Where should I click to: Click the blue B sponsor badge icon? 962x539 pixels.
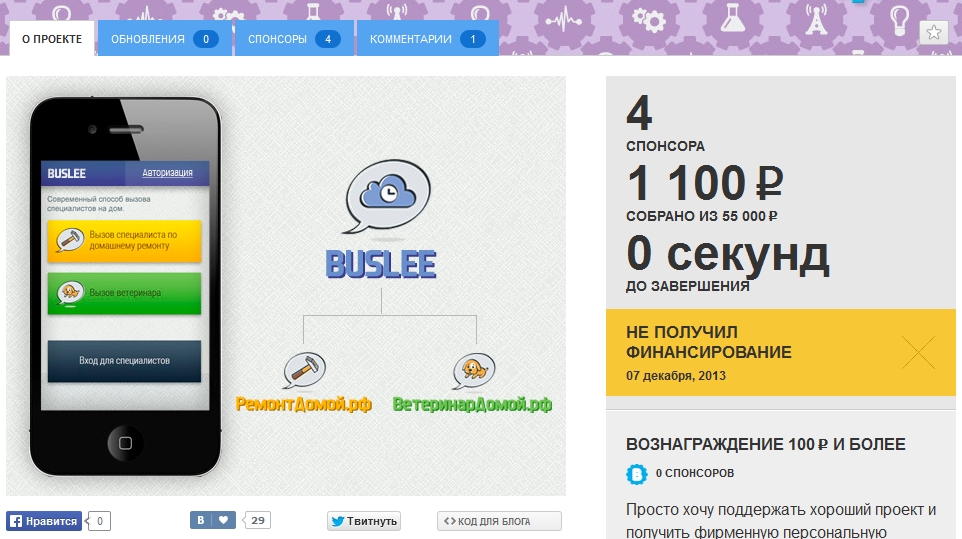(x=637, y=474)
